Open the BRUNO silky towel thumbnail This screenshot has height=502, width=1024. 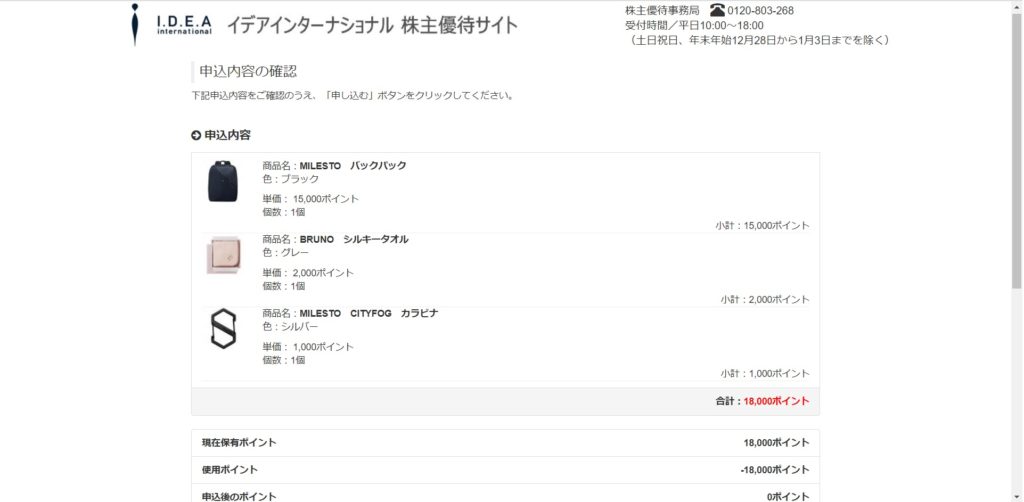(223, 255)
